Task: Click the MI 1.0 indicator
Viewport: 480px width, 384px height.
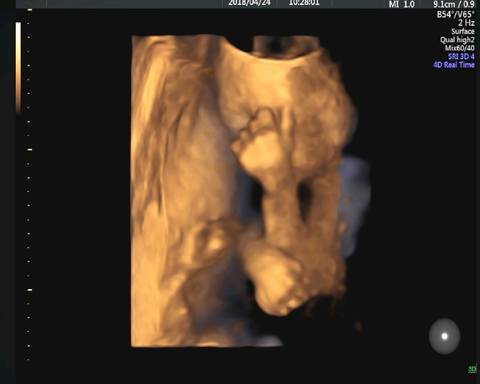Action: (402, 4)
